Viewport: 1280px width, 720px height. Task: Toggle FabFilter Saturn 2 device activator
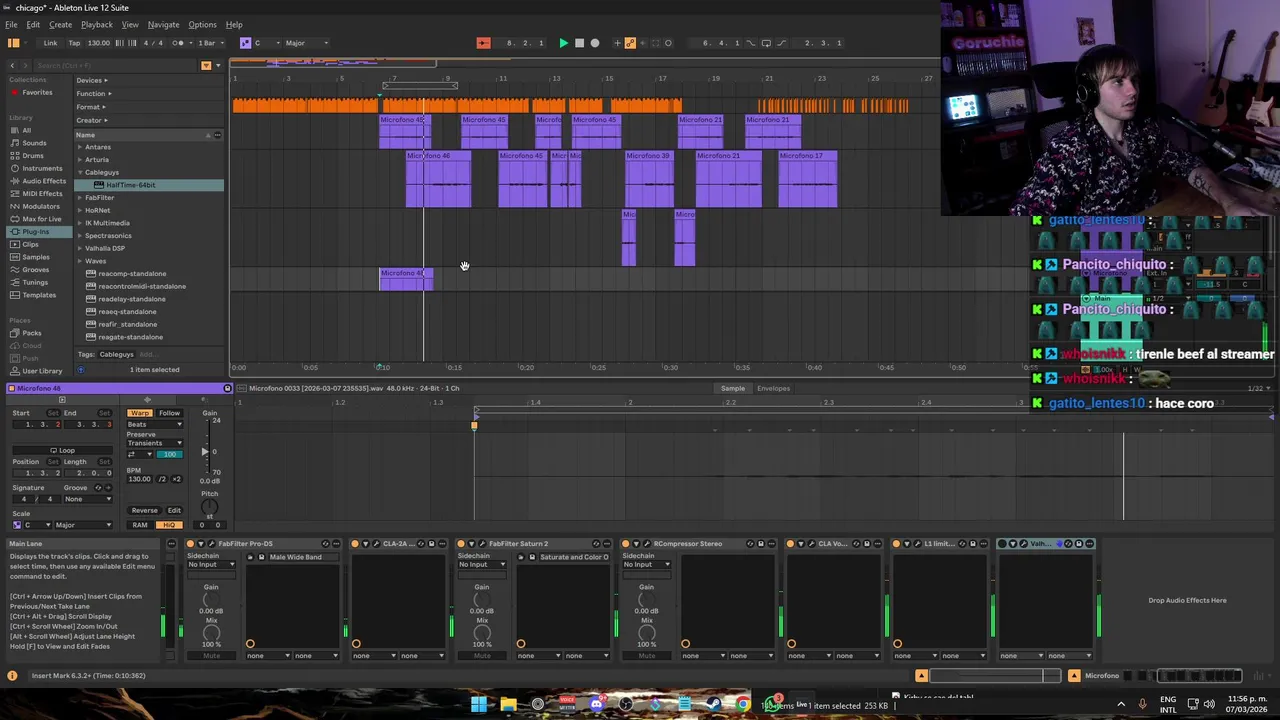pos(461,544)
